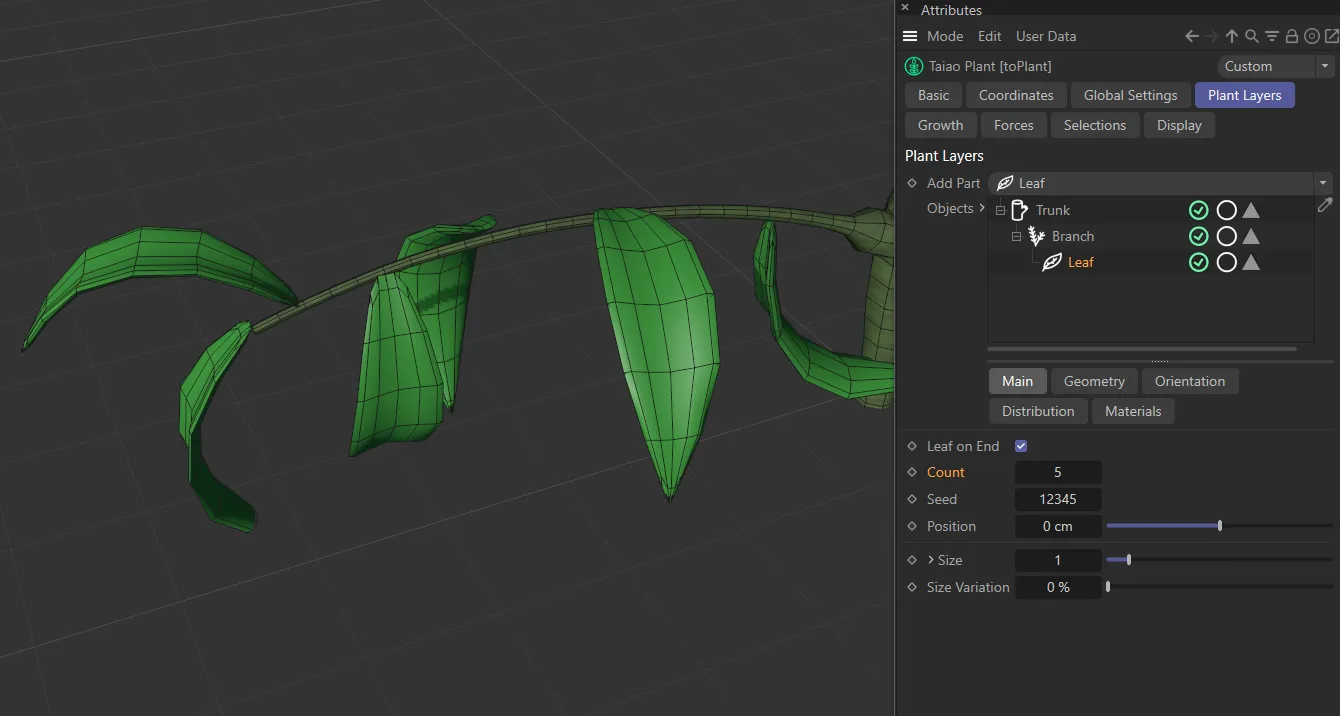Expand the Size attribute group
The image size is (1340, 716).
932,560
